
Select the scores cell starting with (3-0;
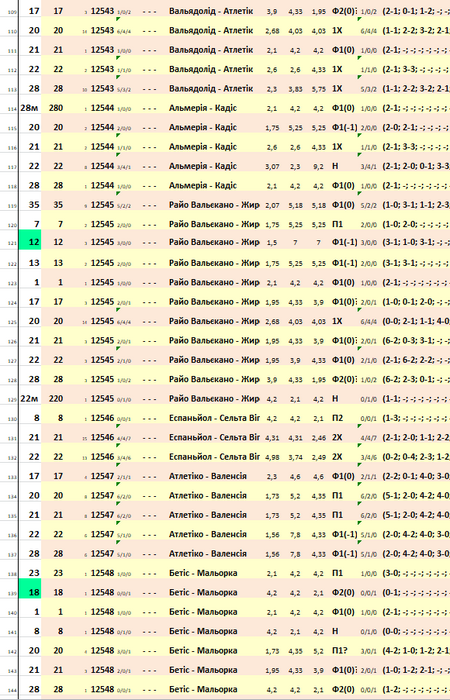click(415, 573)
